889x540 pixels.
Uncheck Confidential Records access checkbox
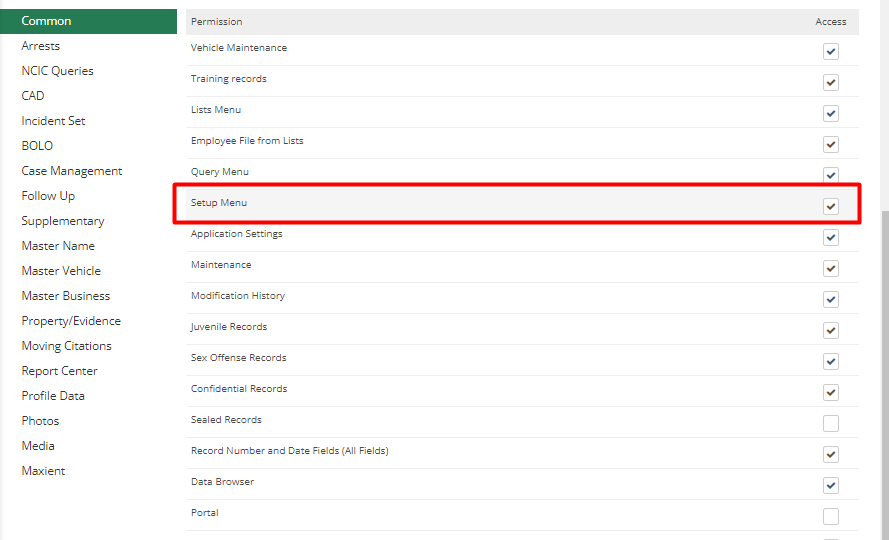coord(831,393)
